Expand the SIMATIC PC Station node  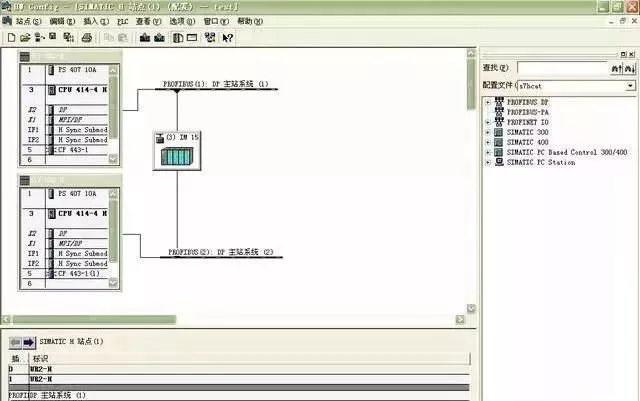487,162
